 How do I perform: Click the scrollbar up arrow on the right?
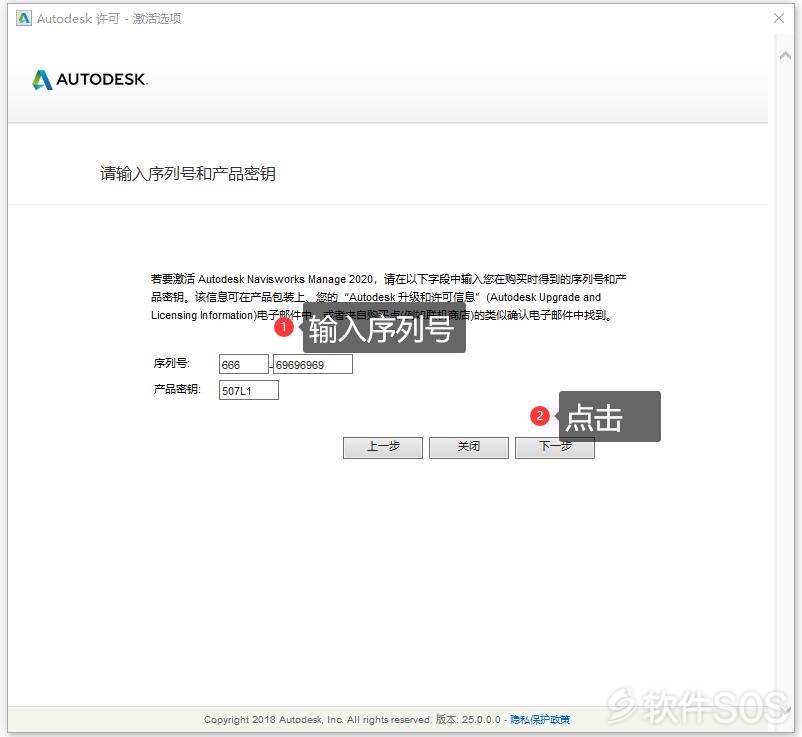pyautogui.click(x=785, y=56)
